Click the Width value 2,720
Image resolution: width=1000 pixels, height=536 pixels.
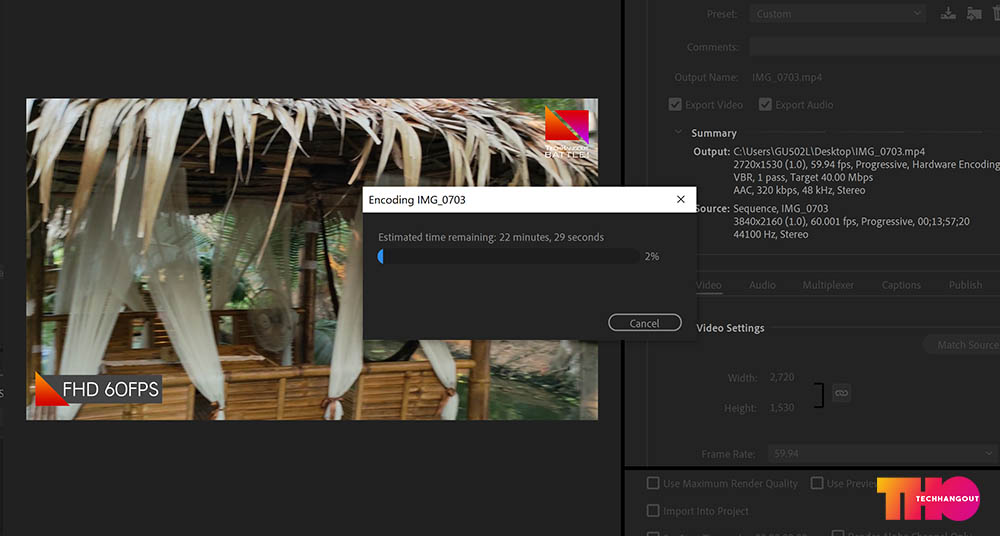(782, 378)
